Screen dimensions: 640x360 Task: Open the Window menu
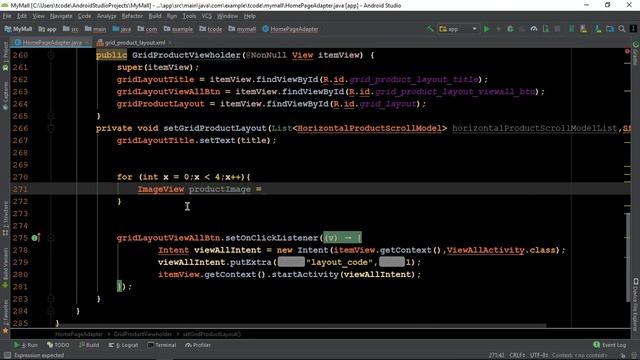click(x=227, y=16)
